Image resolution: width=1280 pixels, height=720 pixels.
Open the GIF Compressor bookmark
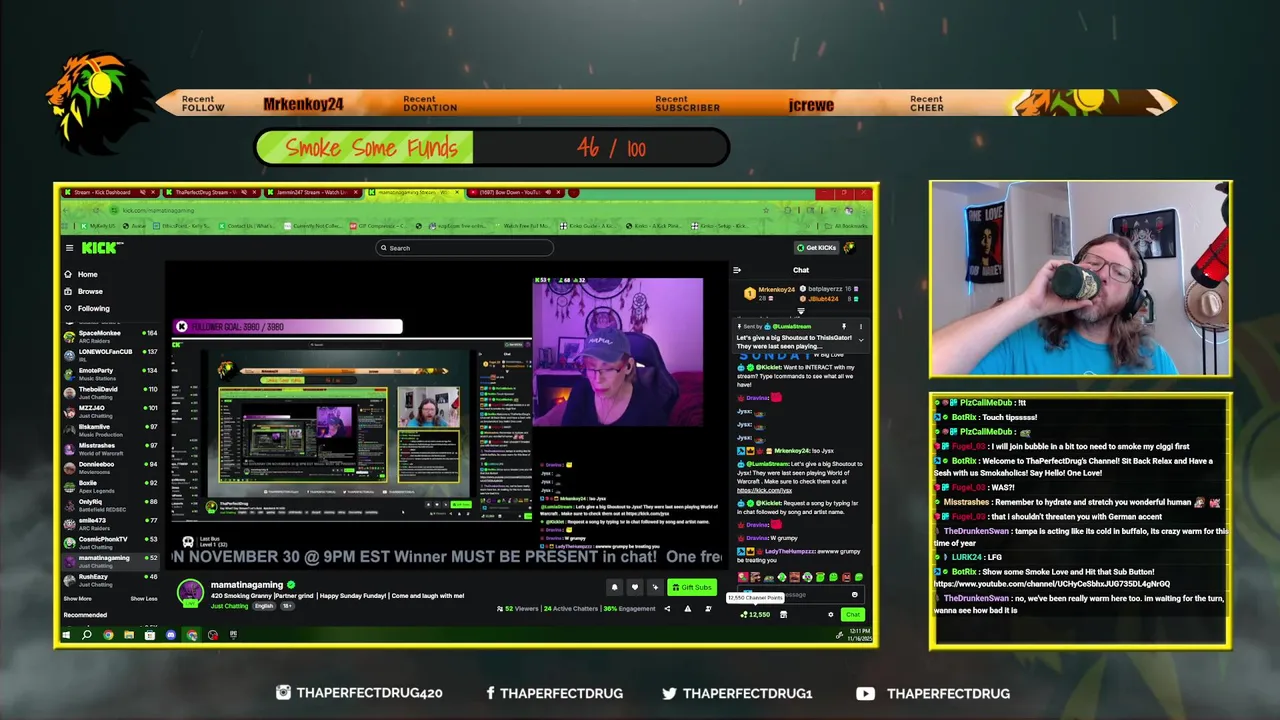coord(378,226)
